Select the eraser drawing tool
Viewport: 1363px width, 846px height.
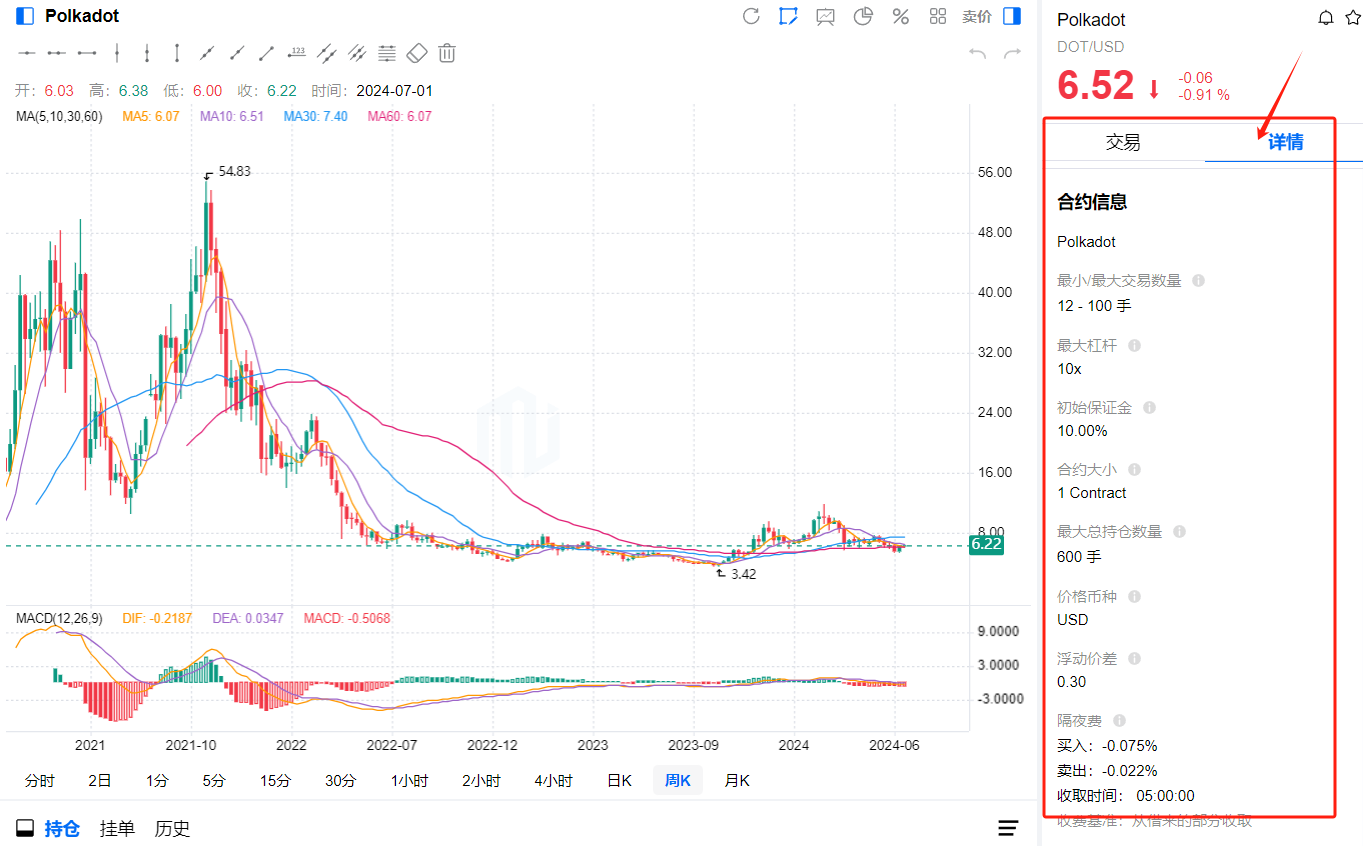[x=417, y=53]
